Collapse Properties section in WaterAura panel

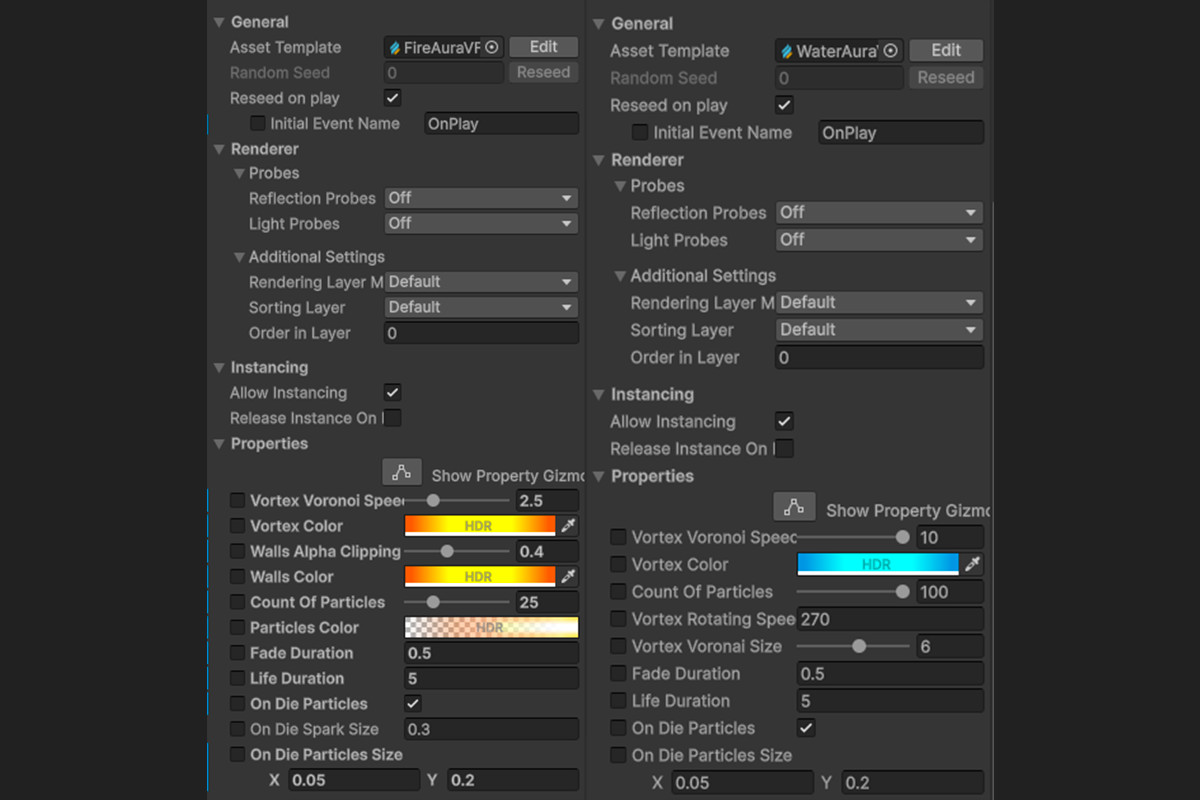599,476
